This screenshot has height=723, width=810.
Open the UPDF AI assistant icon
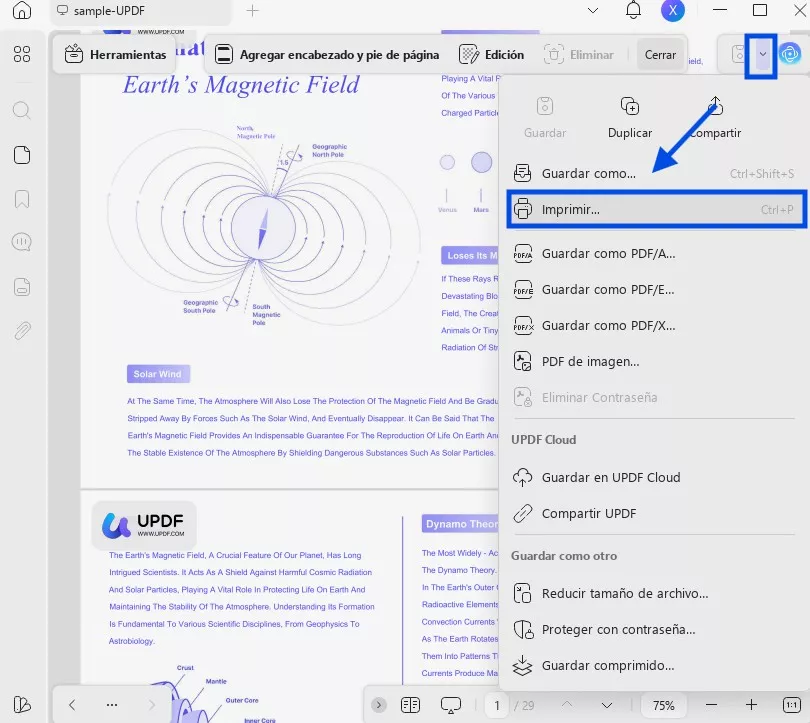790,54
